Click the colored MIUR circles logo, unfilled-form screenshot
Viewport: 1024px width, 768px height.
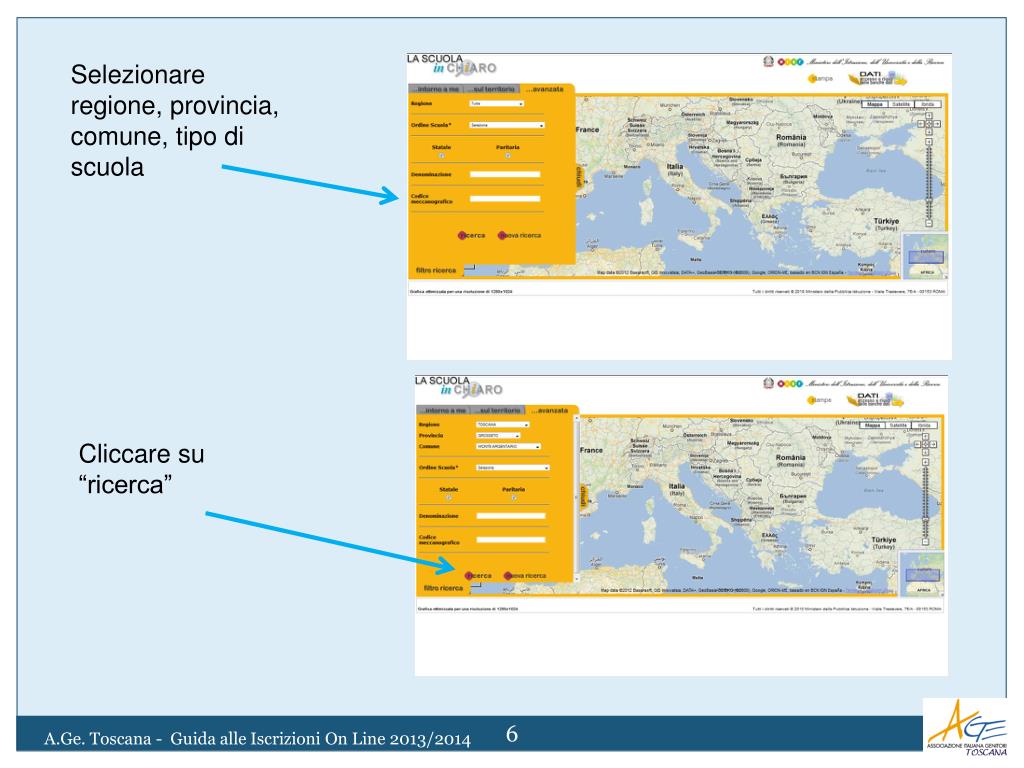790,62
